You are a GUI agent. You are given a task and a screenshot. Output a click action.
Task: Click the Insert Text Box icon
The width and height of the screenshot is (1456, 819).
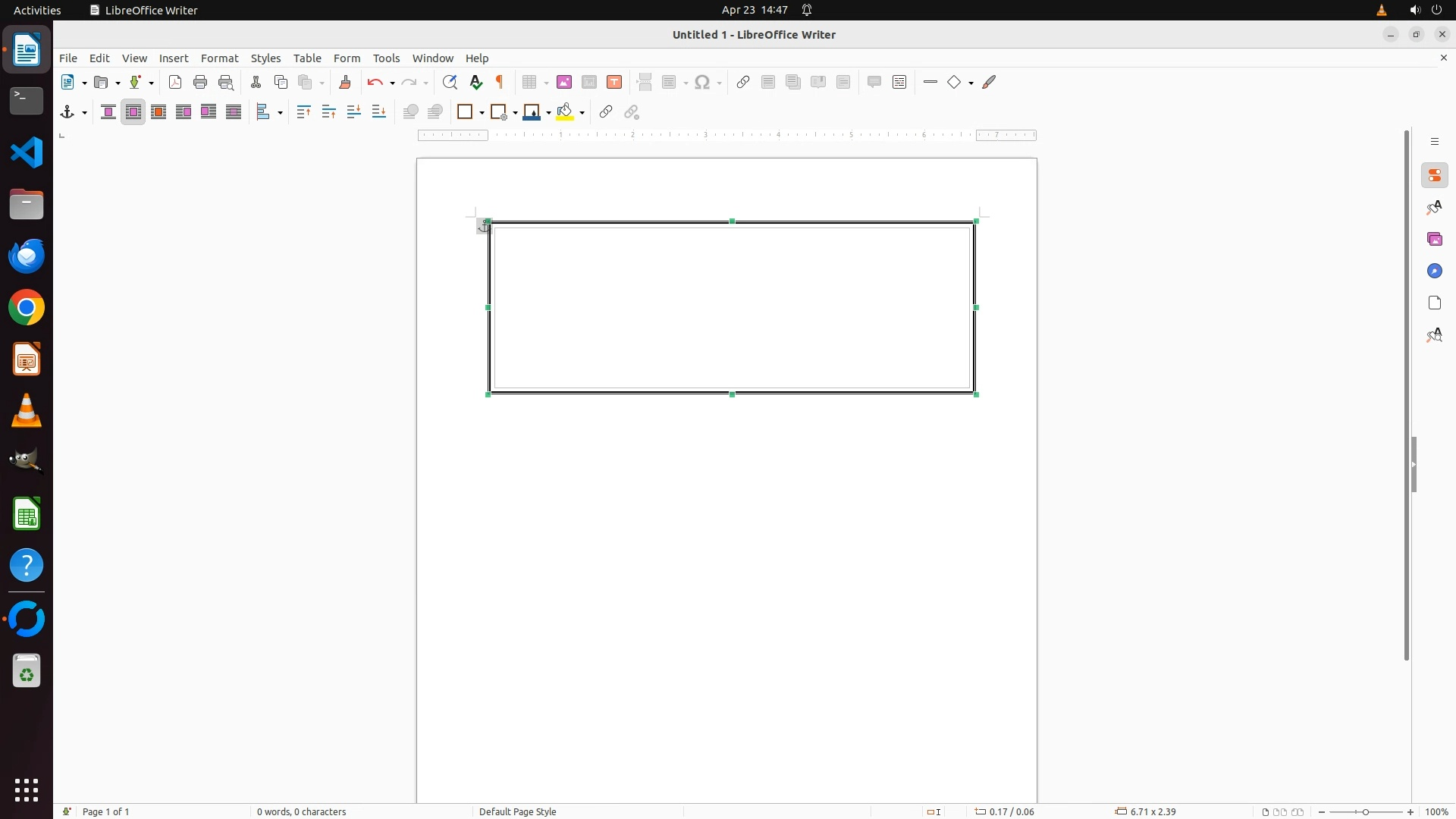click(x=614, y=83)
